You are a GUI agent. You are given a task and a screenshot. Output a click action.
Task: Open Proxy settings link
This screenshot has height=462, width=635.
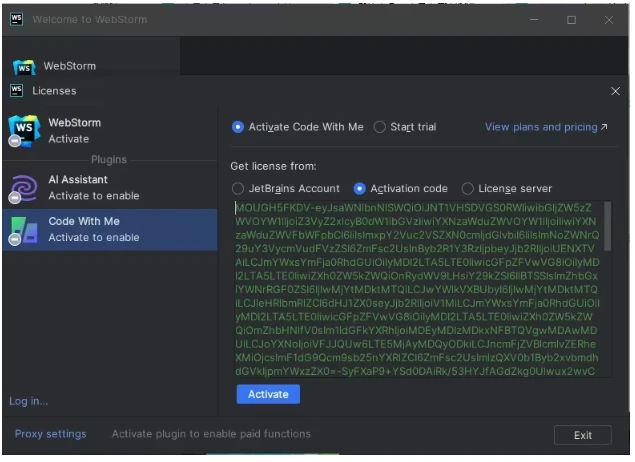click(x=51, y=434)
